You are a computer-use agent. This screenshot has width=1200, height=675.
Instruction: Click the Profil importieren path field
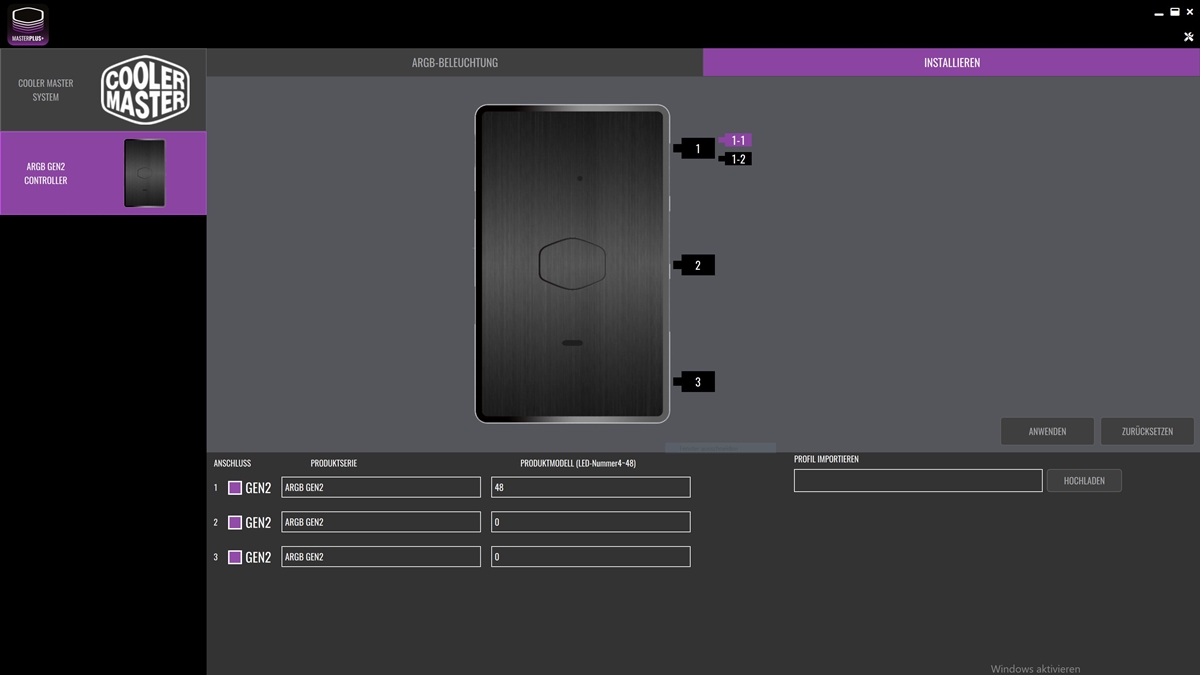coord(918,480)
